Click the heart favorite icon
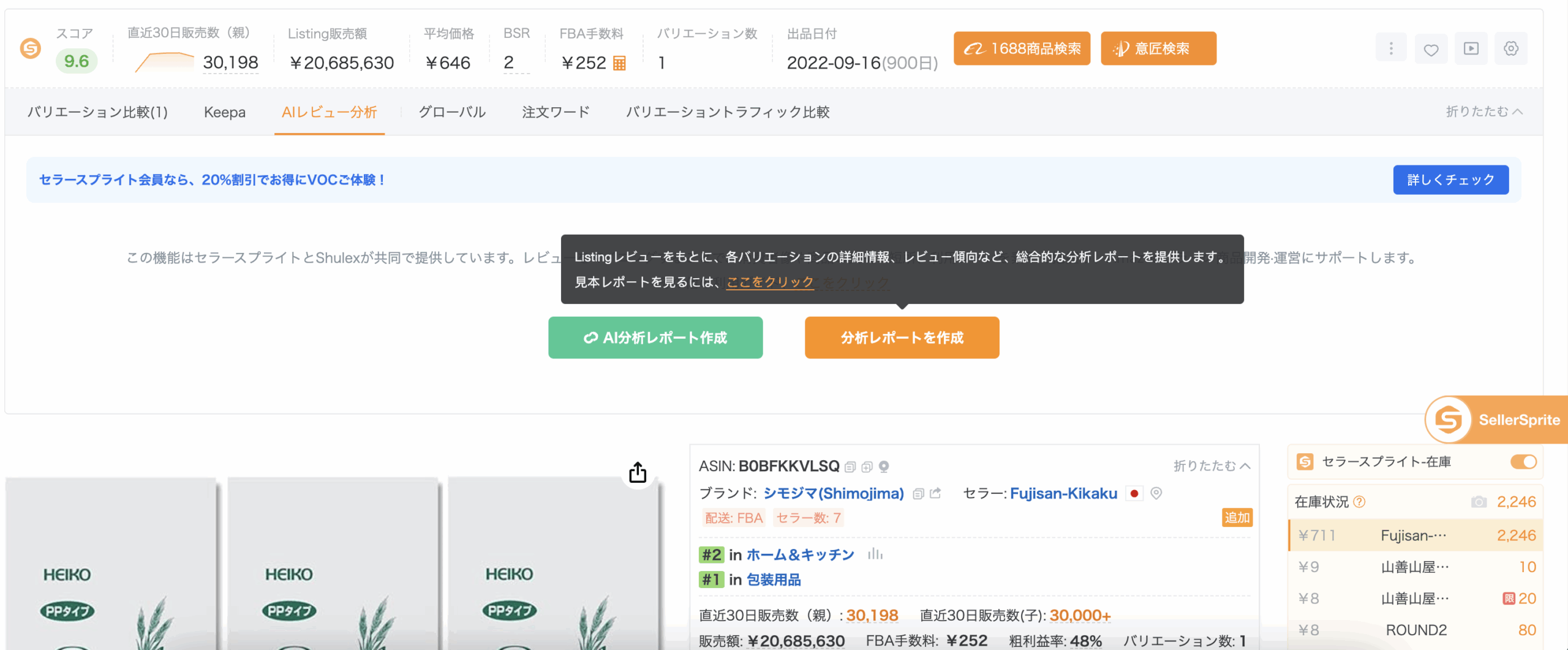 click(1431, 49)
